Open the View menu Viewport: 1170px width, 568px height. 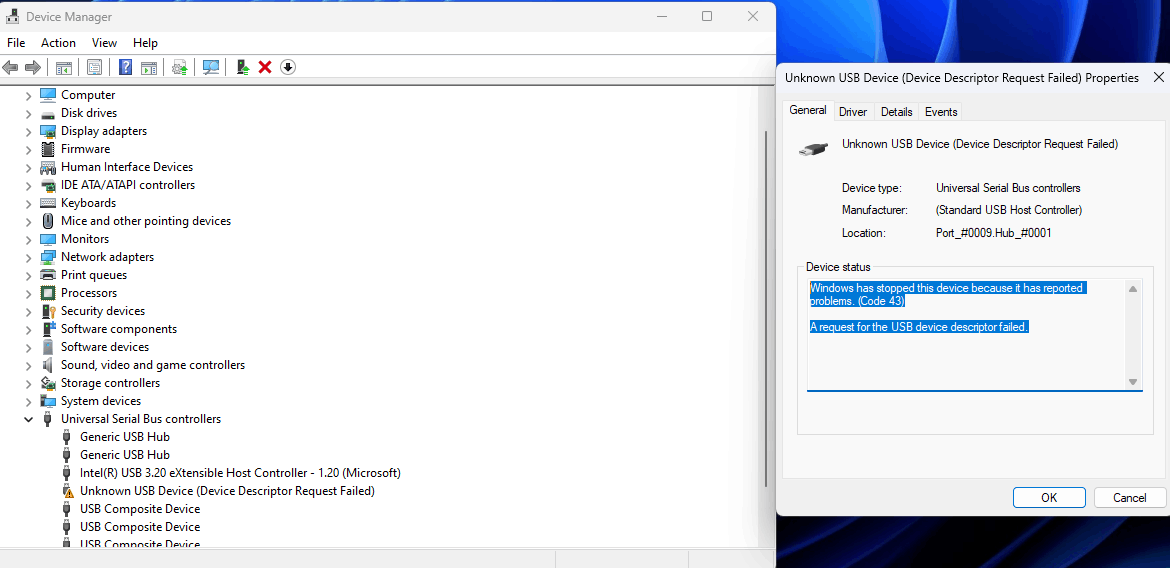point(104,43)
